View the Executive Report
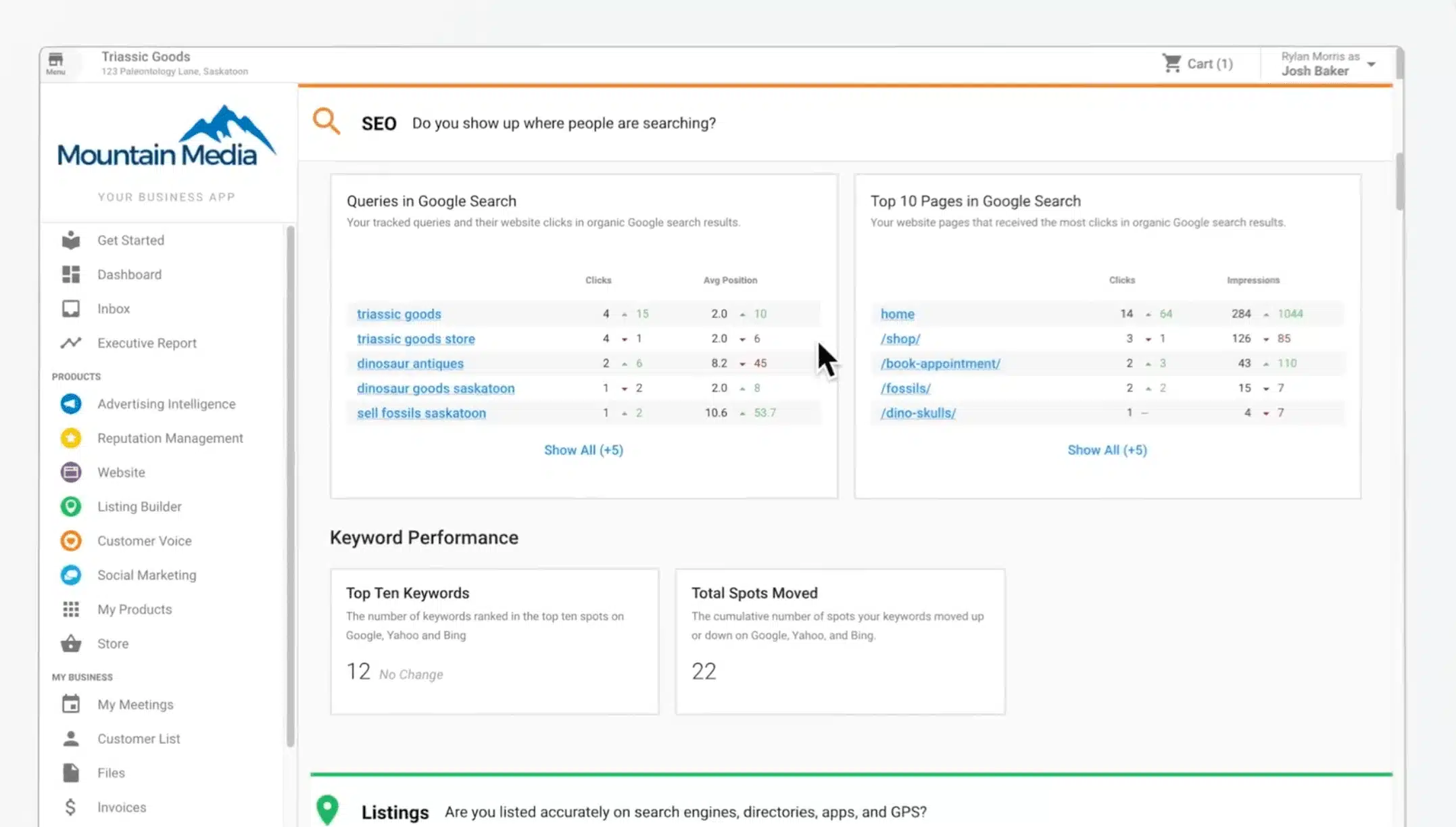Image resolution: width=1456 pixels, height=827 pixels. point(147,343)
